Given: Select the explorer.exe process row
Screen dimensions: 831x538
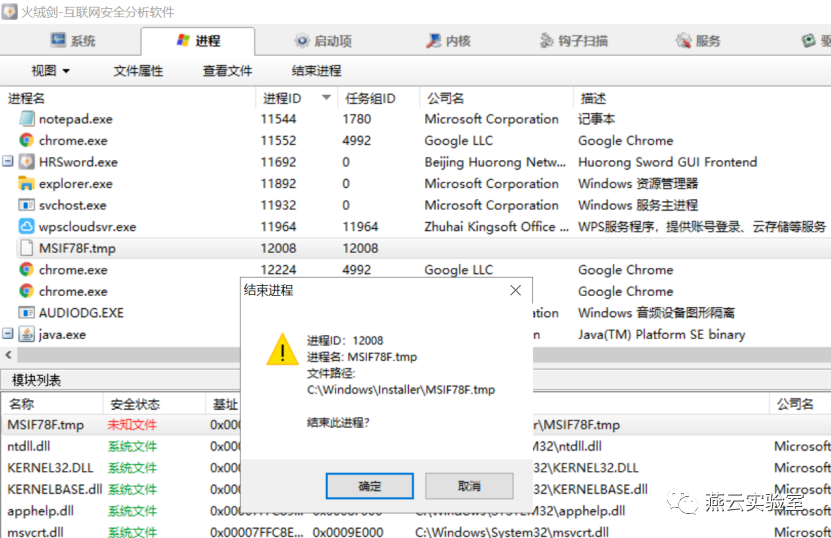Looking at the screenshot, I should click(416, 183).
